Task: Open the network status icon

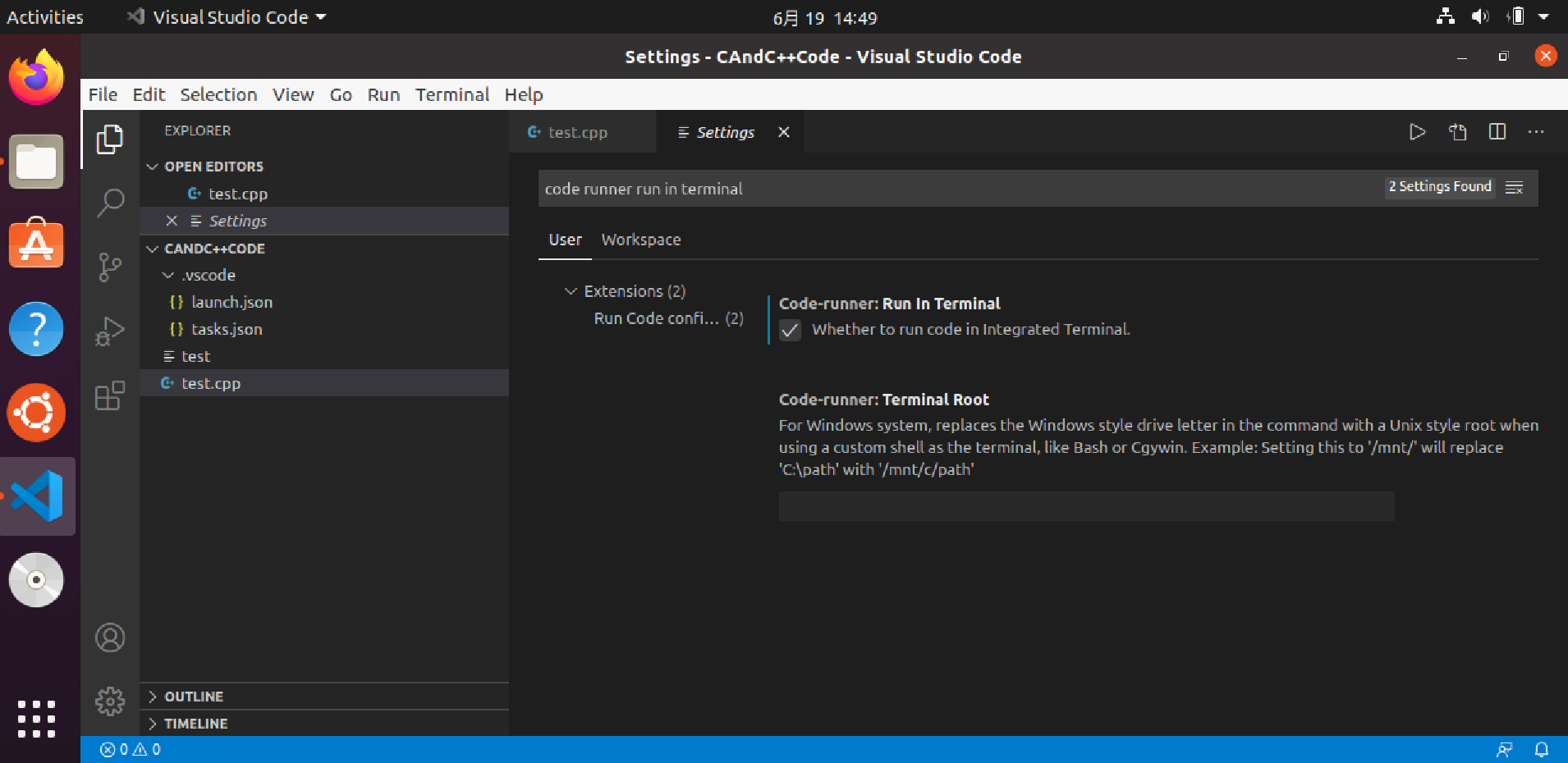Action: coord(1446,16)
